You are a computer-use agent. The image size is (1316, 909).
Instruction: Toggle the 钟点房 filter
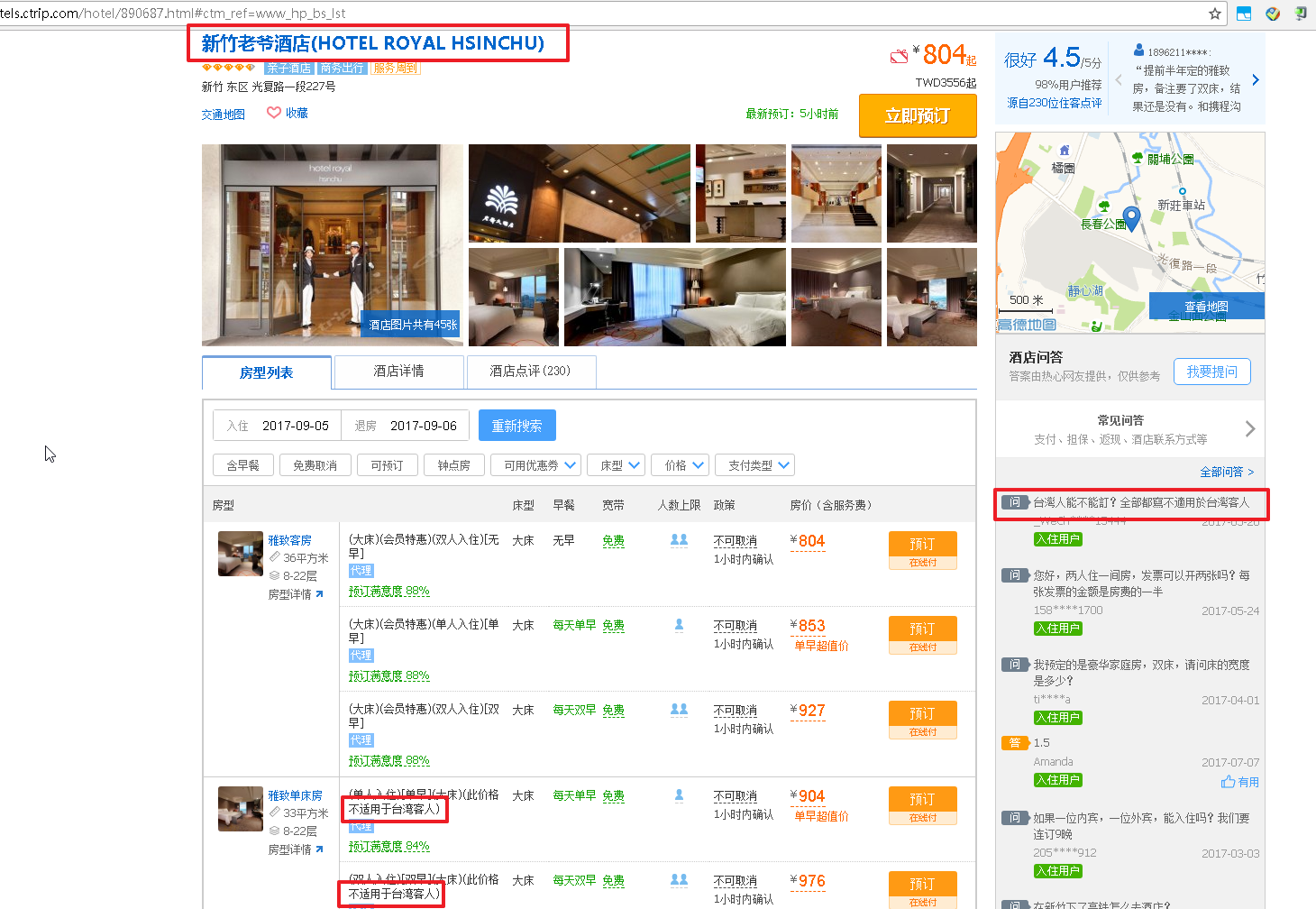pyautogui.click(x=453, y=465)
